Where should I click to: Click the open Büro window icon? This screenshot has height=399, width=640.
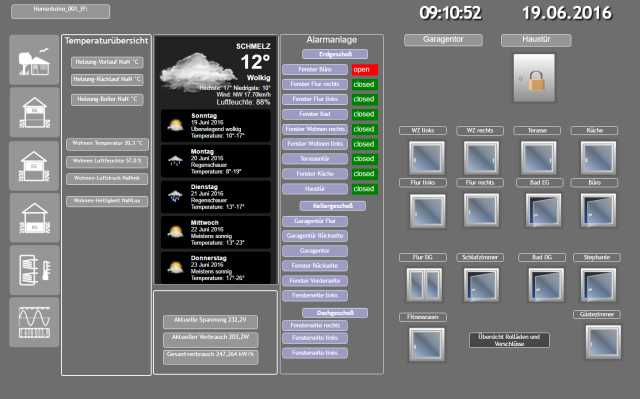tap(598, 211)
